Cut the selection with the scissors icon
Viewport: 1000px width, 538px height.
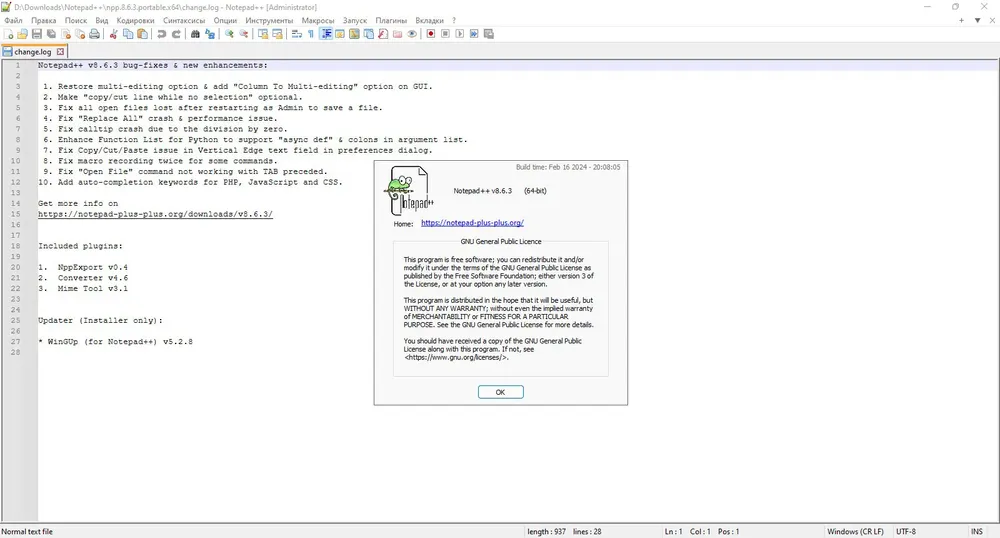click(x=114, y=34)
